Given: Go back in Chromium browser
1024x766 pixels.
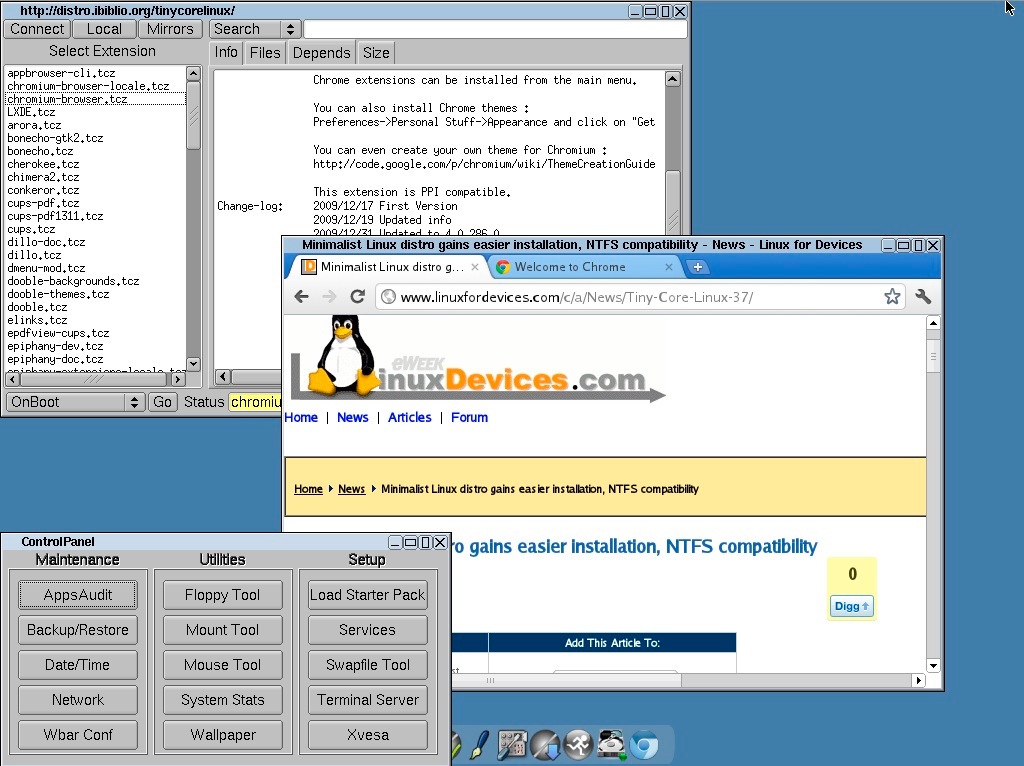Looking at the screenshot, I should [301, 297].
